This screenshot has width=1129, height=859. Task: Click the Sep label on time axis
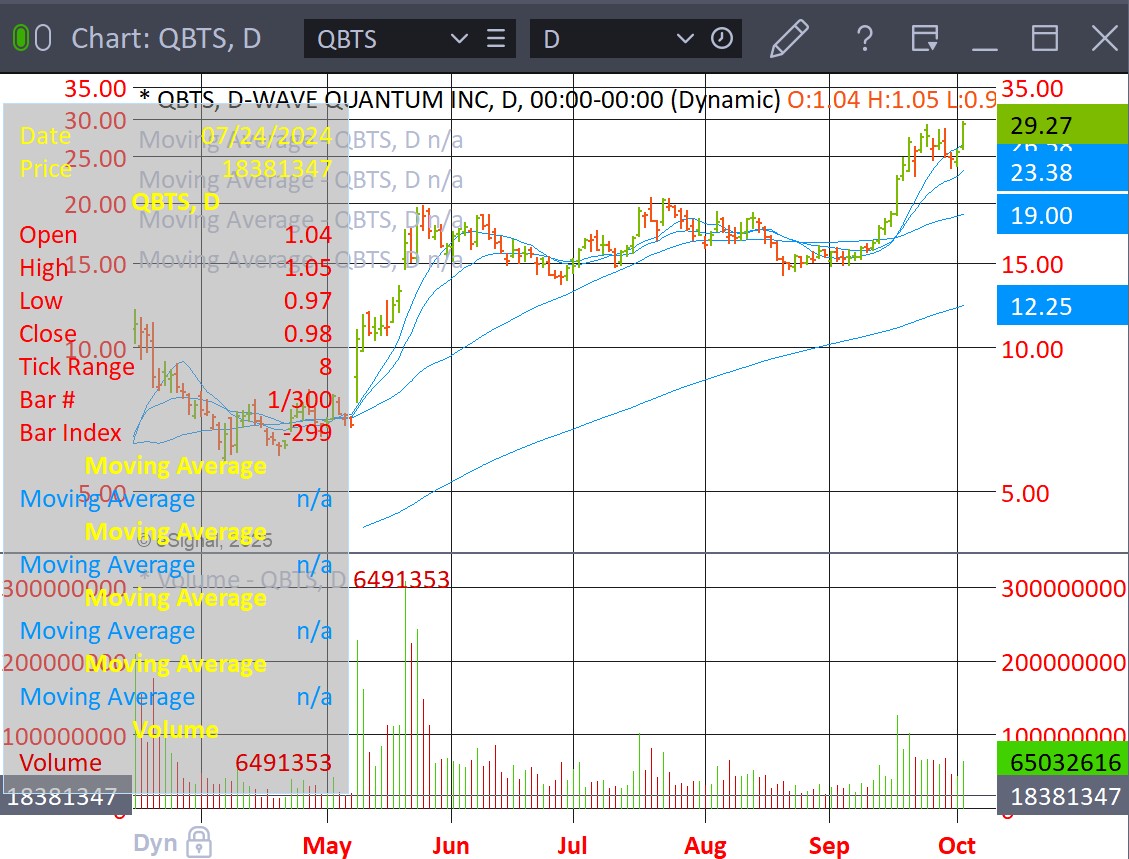(829, 846)
